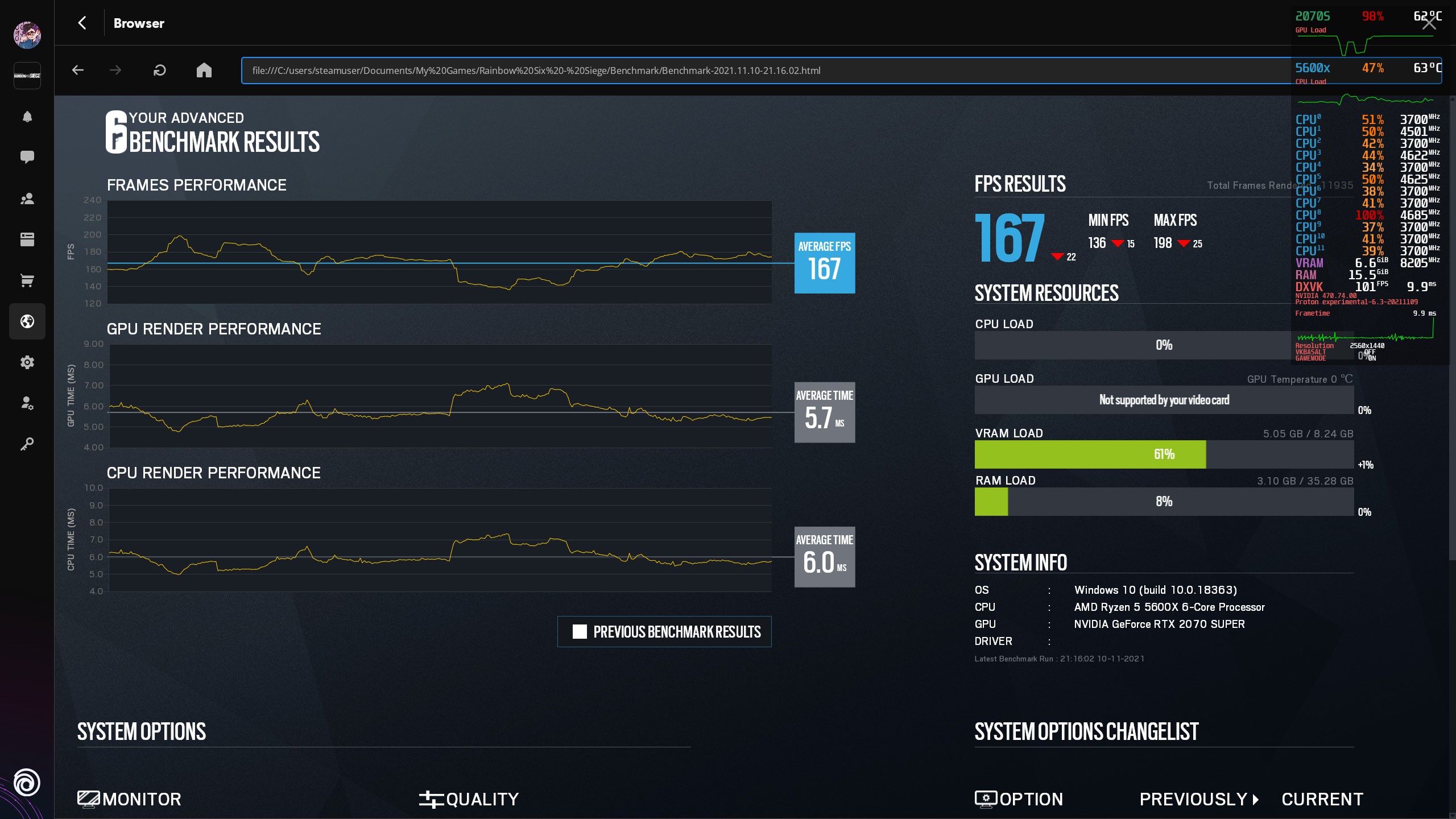
Task: Go to browser home page
Action: click(x=204, y=70)
